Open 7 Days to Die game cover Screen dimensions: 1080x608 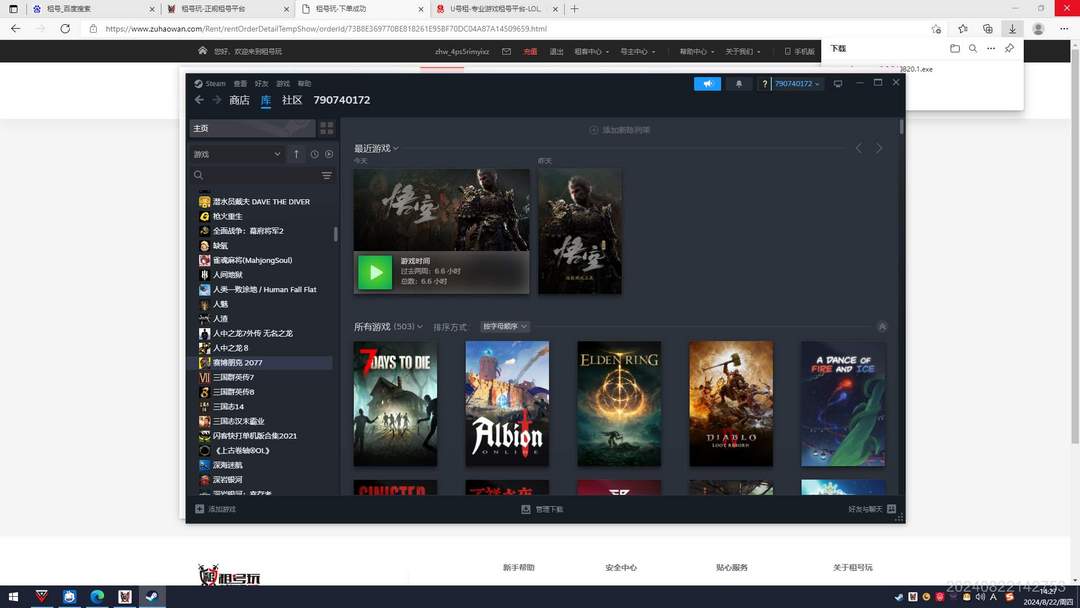coord(395,403)
